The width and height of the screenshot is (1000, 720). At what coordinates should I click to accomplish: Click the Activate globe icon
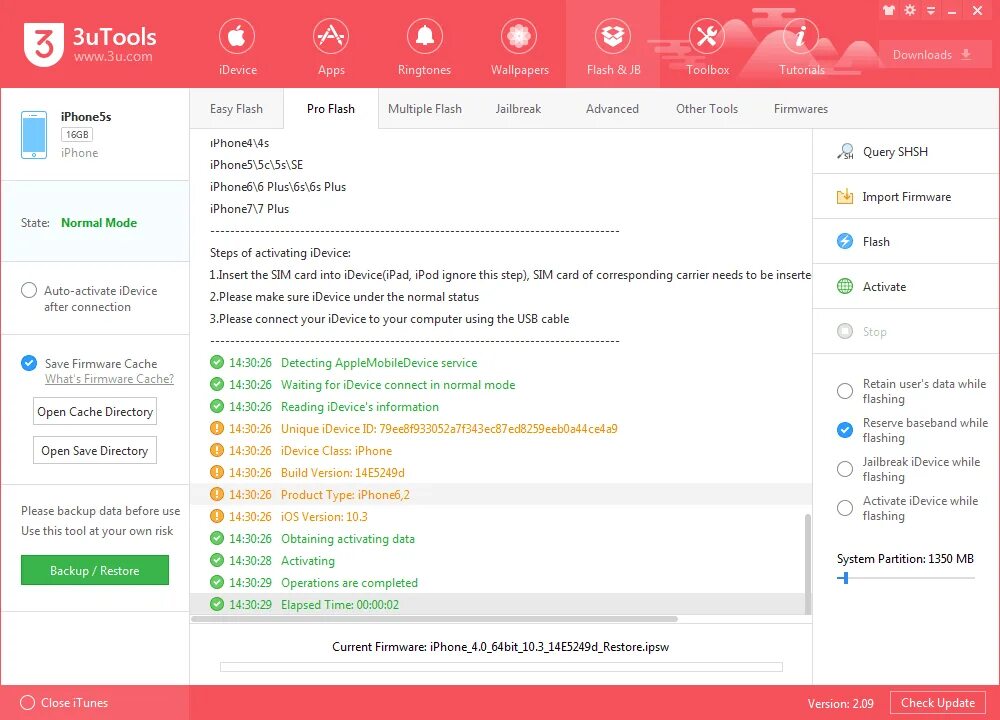coord(845,286)
